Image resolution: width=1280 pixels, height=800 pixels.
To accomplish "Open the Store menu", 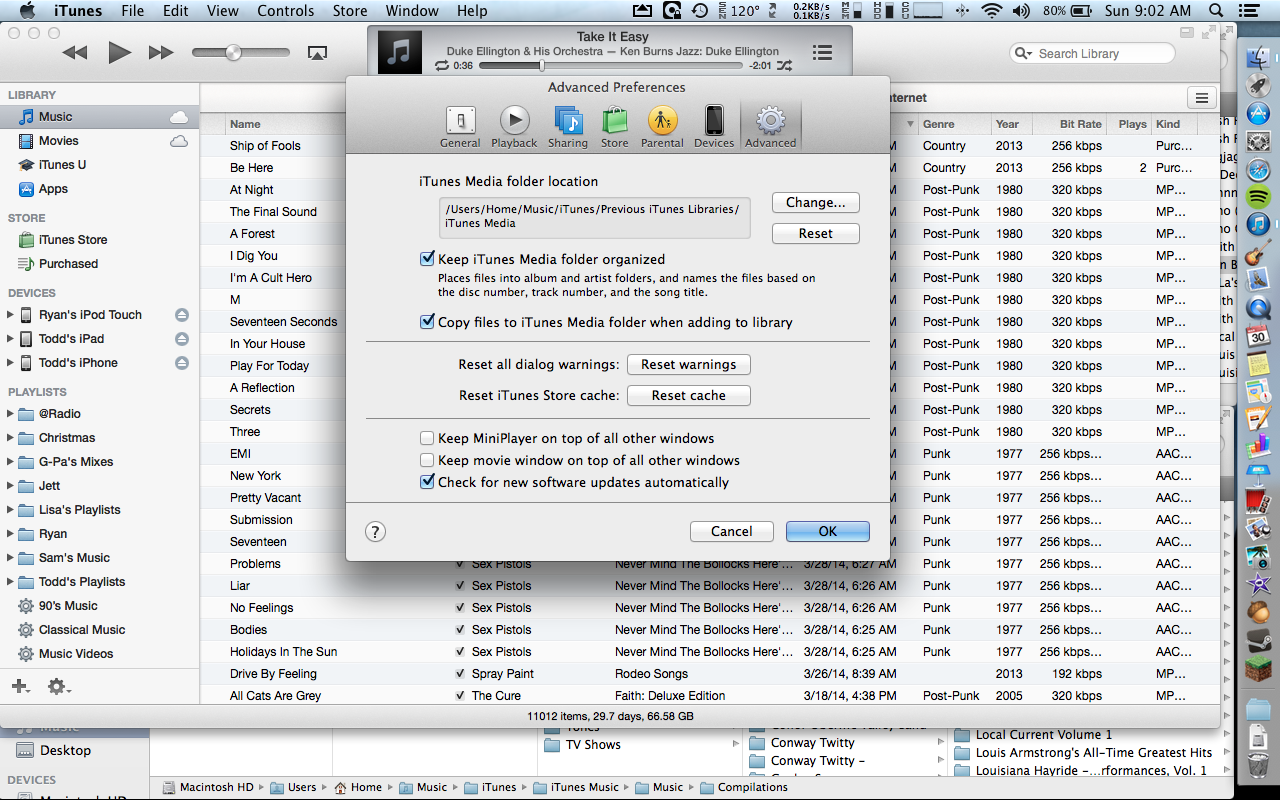I will (x=350, y=11).
